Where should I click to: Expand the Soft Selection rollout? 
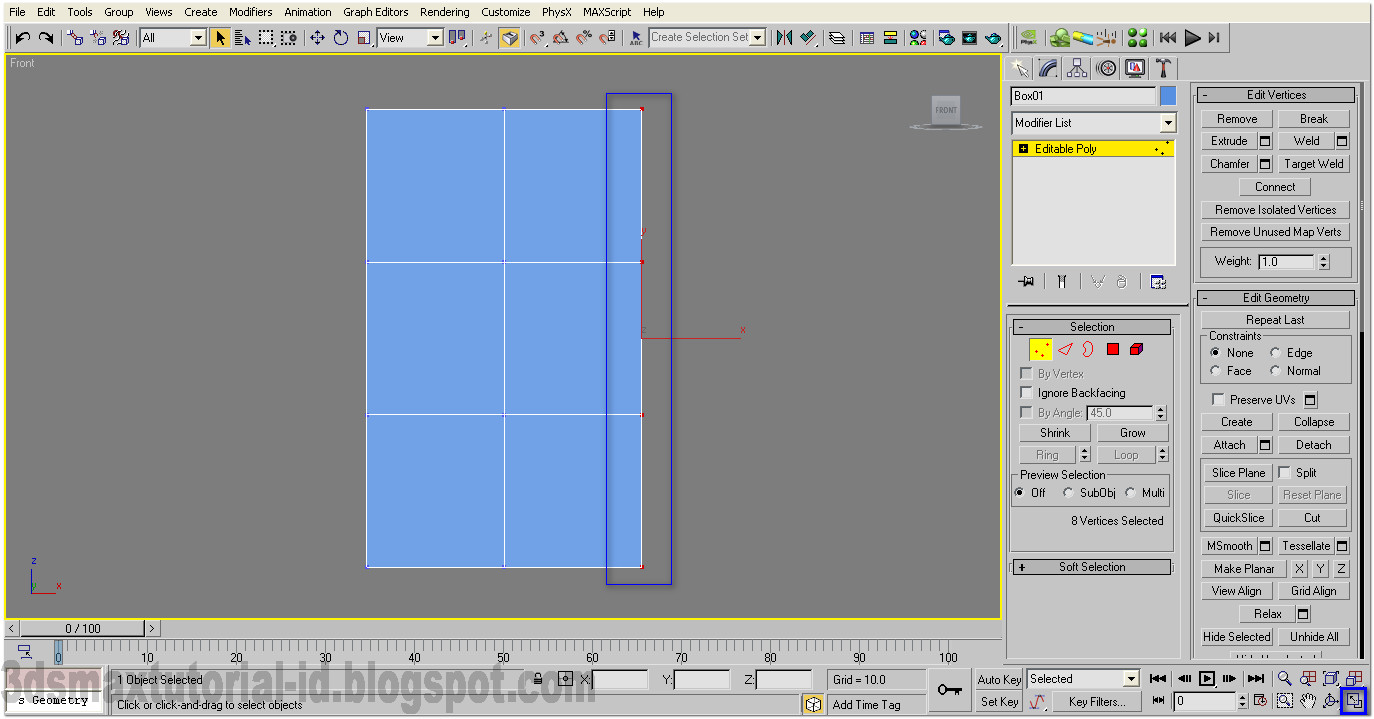pos(1091,566)
